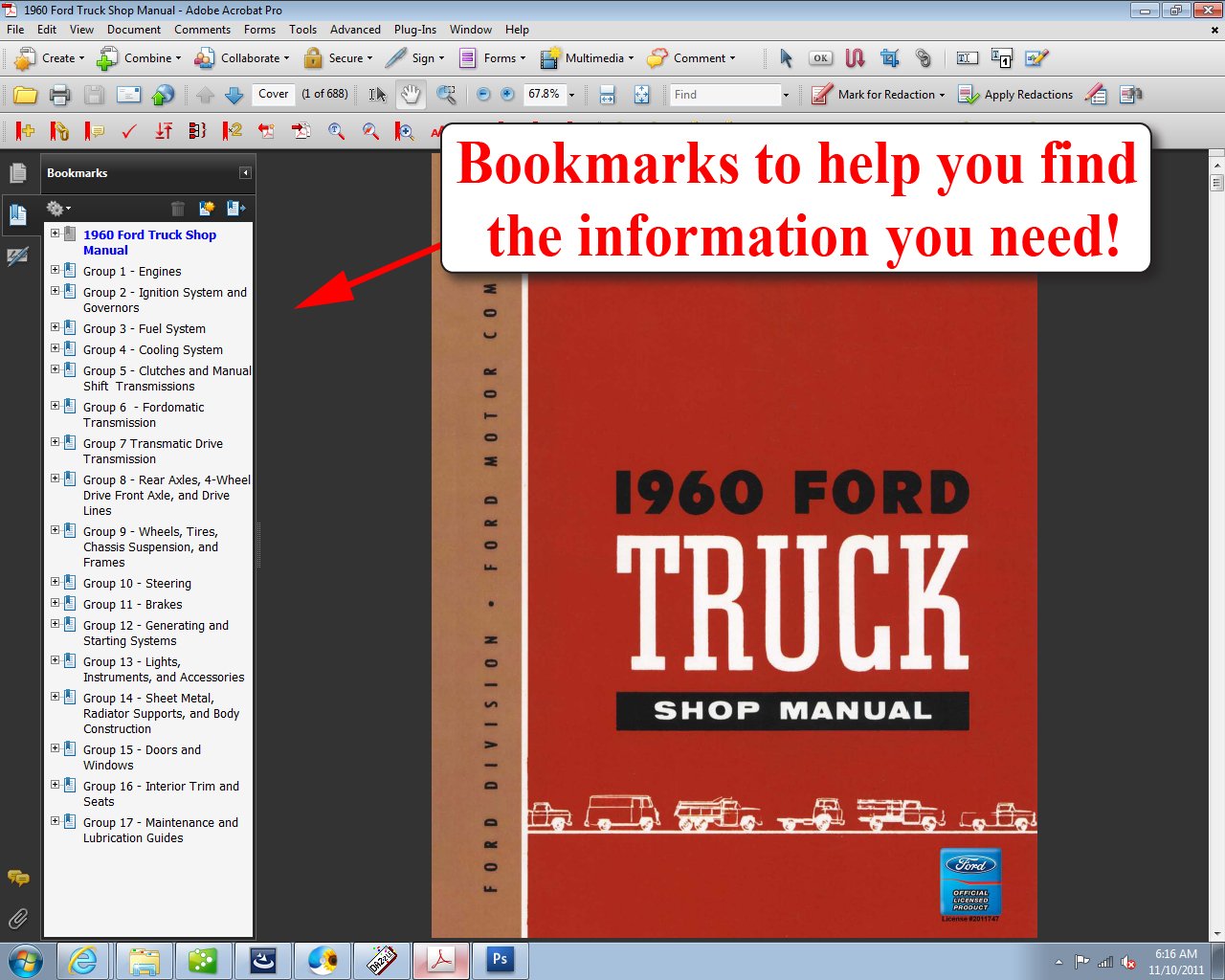Click the Windows Start button

(25, 960)
